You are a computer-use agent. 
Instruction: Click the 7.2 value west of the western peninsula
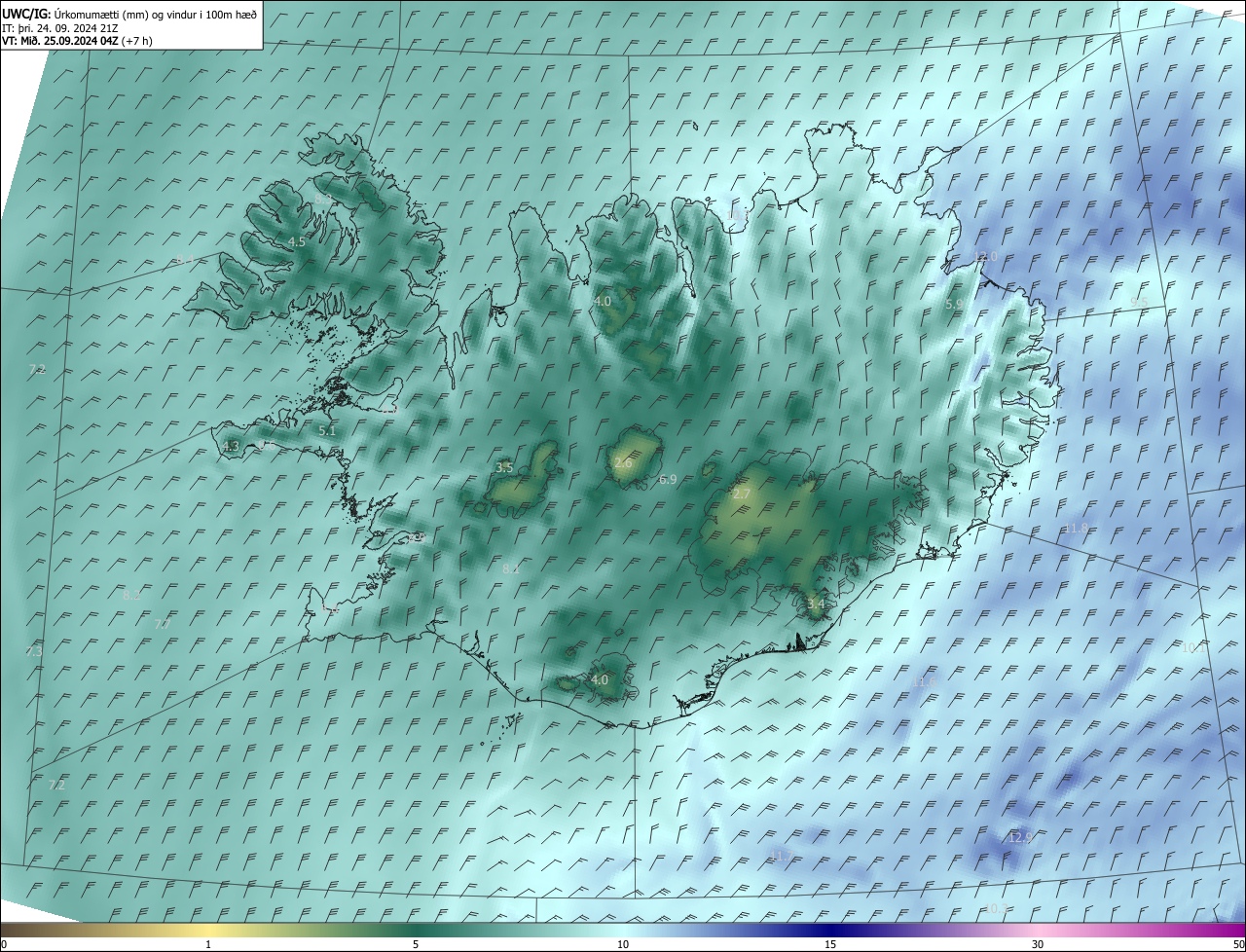[37, 369]
